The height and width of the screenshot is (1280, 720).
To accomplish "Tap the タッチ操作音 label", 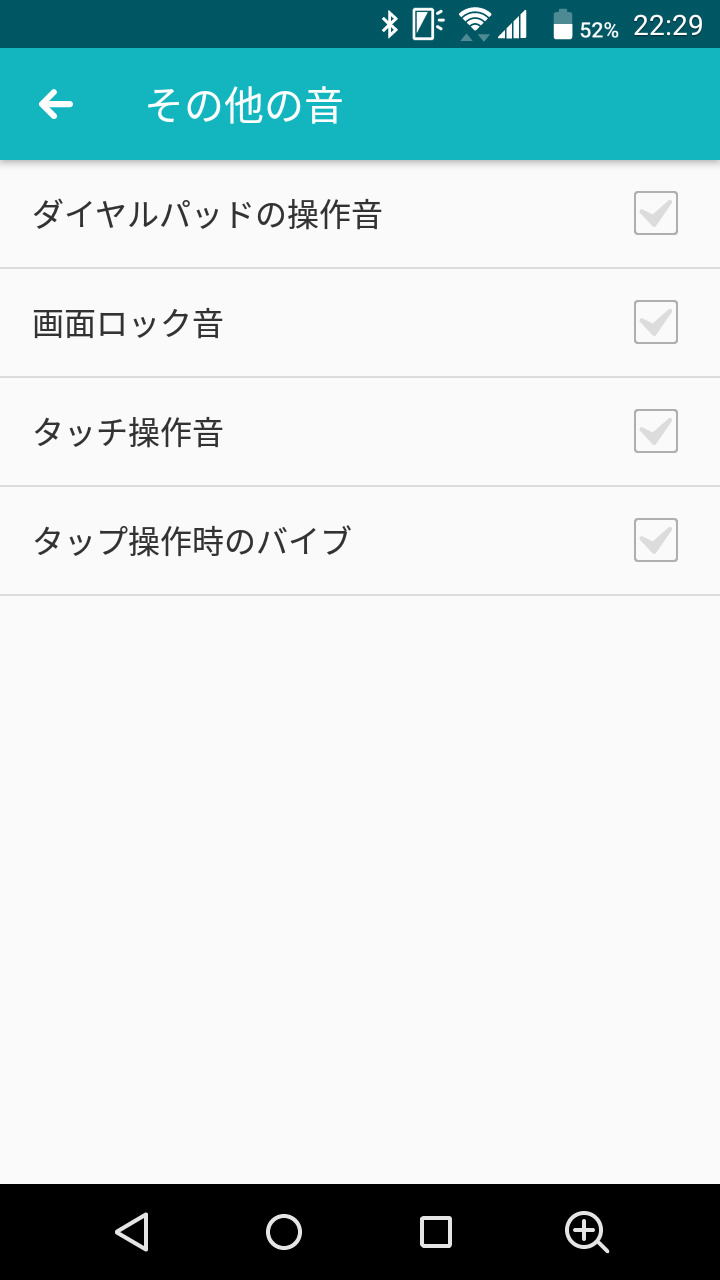I will tap(128, 432).
